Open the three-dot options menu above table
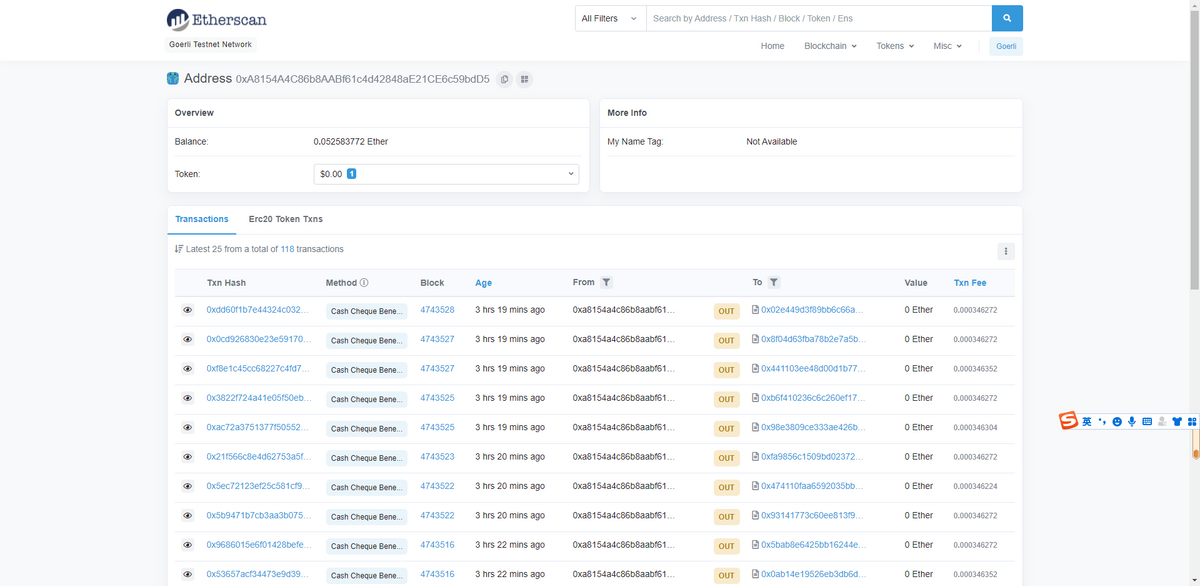The image size is (1200, 586). pyautogui.click(x=1006, y=251)
